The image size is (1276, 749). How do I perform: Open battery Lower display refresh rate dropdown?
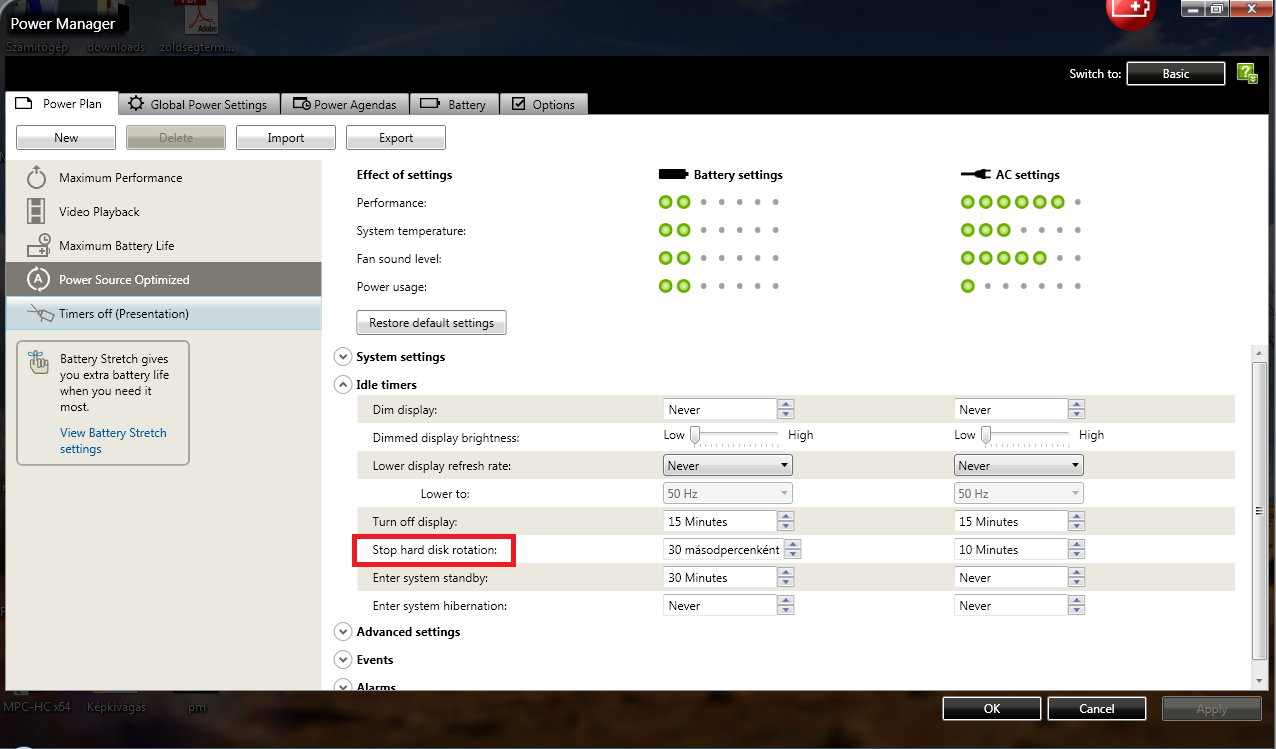coord(728,466)
